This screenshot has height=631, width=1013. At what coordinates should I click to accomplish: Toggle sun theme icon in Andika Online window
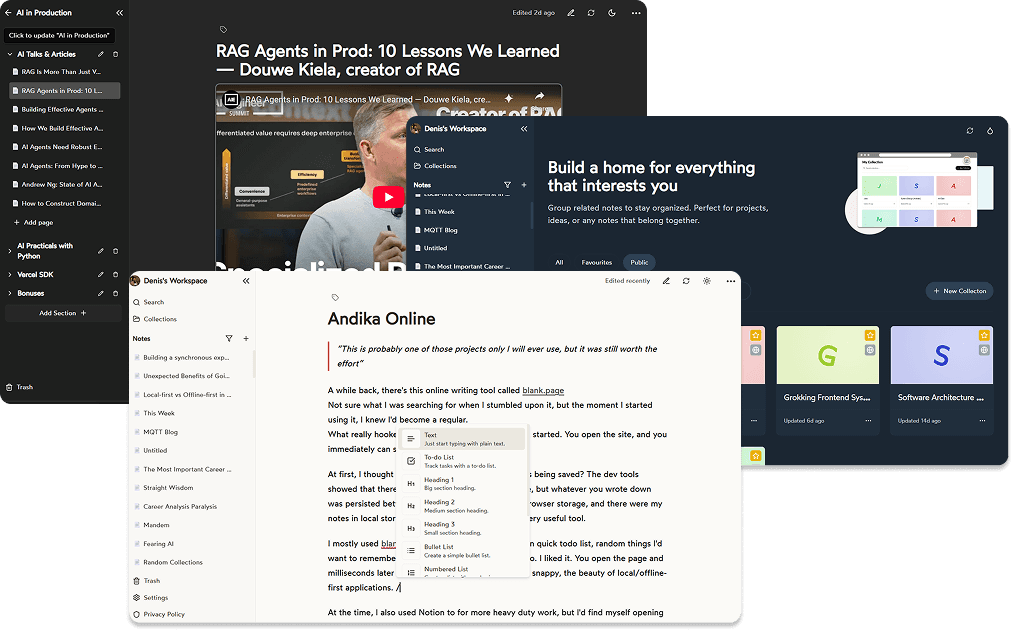(707, 282)
